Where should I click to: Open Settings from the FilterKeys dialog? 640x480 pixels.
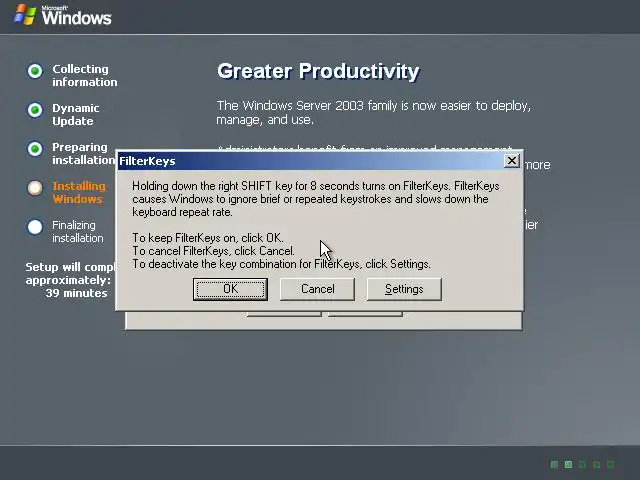[404, 289]
